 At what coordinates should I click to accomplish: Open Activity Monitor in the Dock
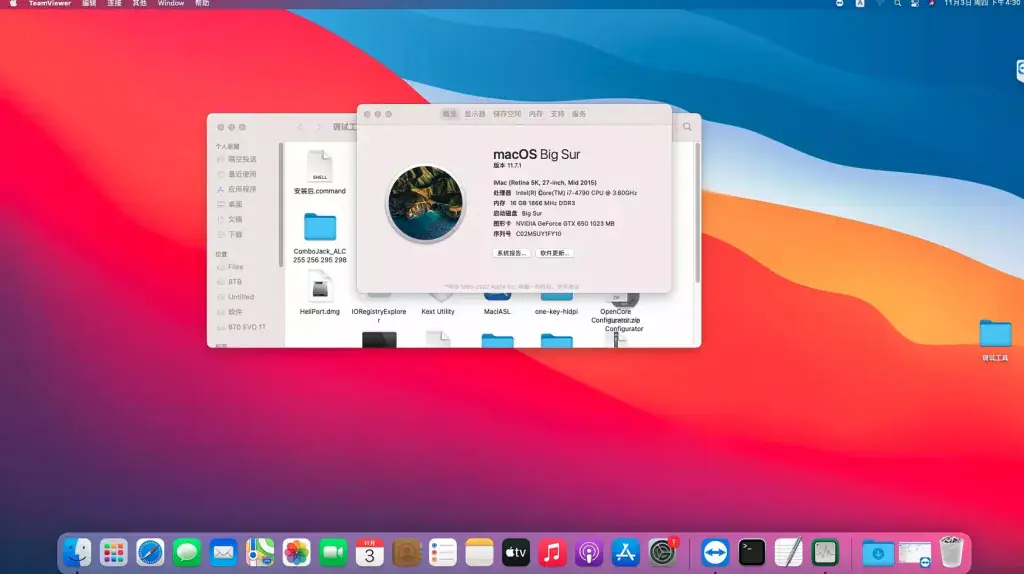click(x=825, y=552)
